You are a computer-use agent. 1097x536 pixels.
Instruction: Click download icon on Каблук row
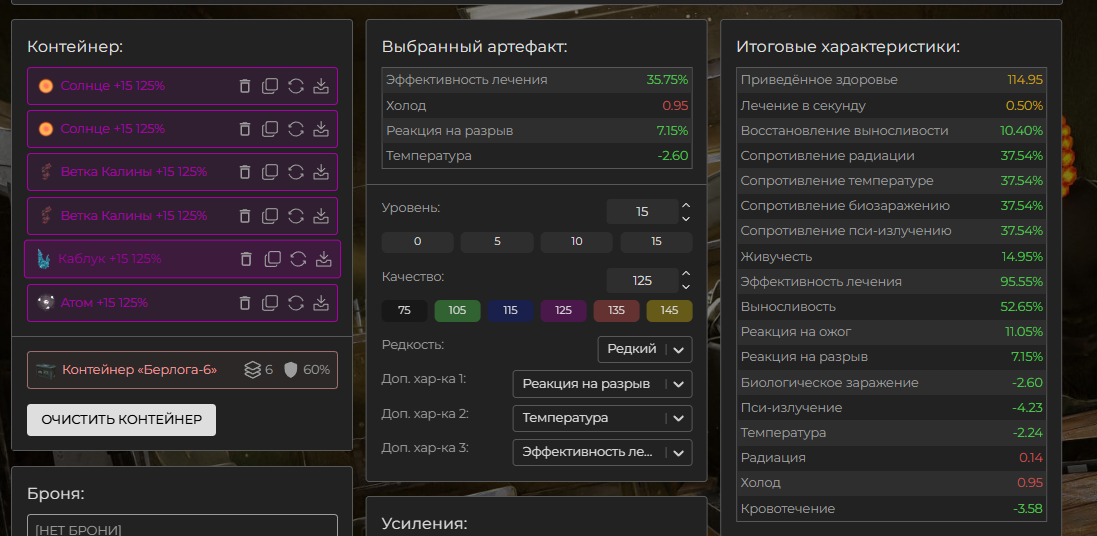(323, 259)
